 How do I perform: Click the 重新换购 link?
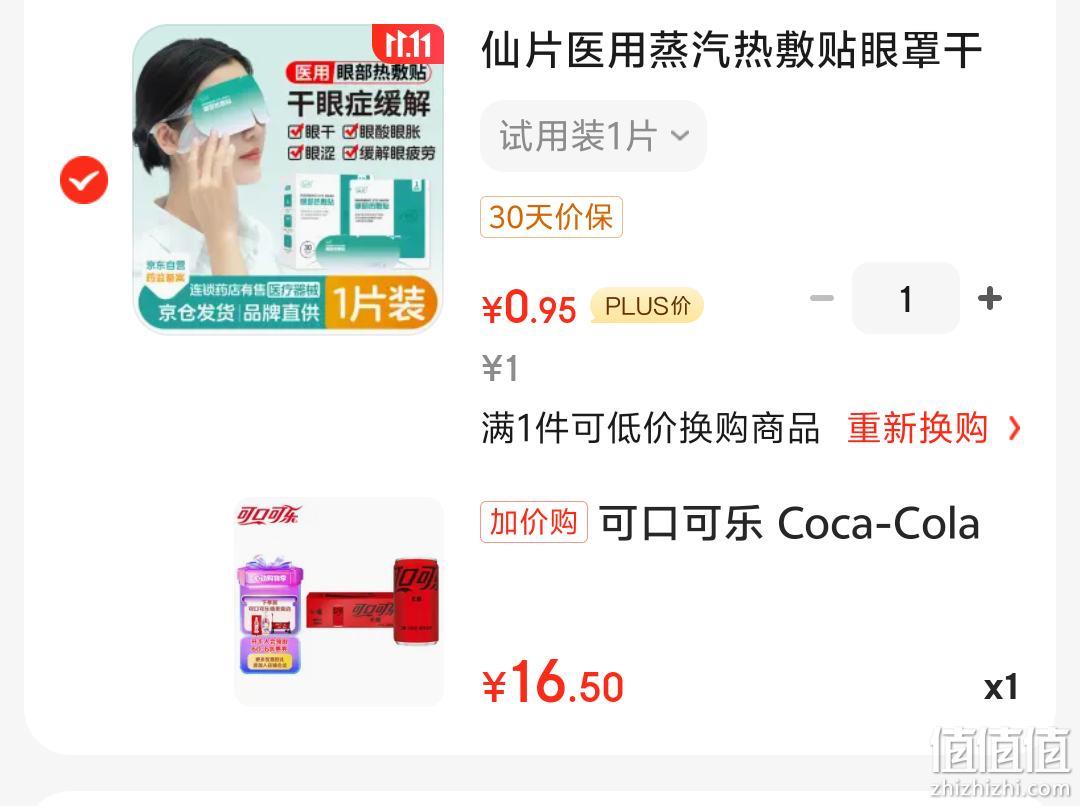point(917,428)
